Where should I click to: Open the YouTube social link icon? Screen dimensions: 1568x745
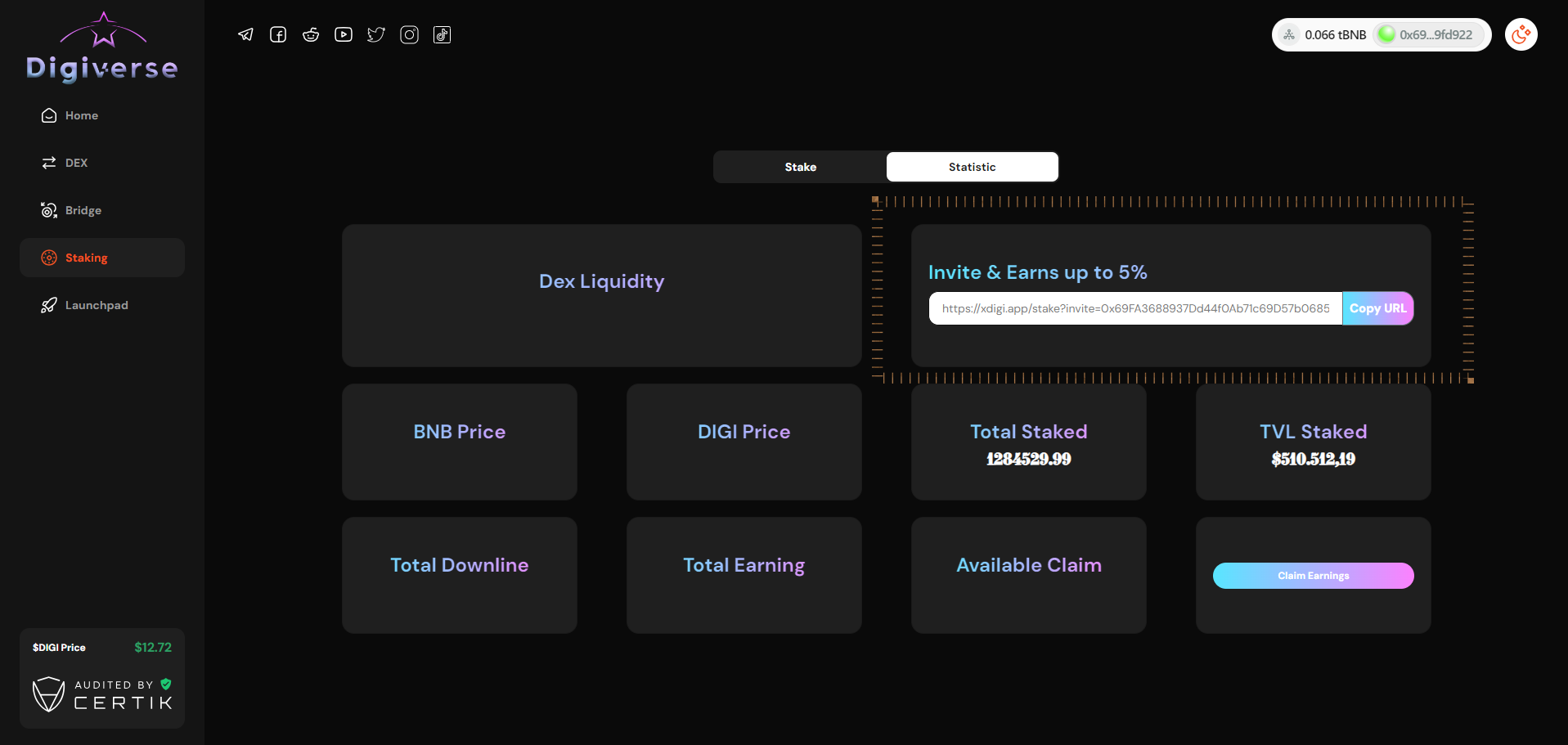point(344,34)
